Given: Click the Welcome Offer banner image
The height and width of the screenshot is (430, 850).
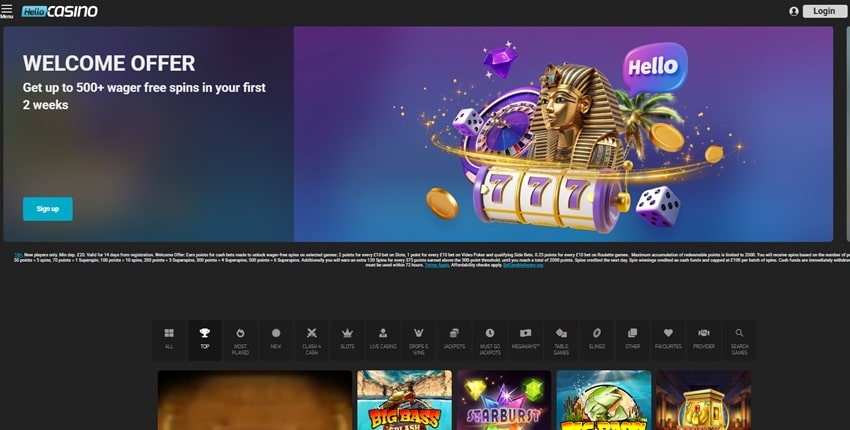Looking at the screenshot, I should 563,134.
